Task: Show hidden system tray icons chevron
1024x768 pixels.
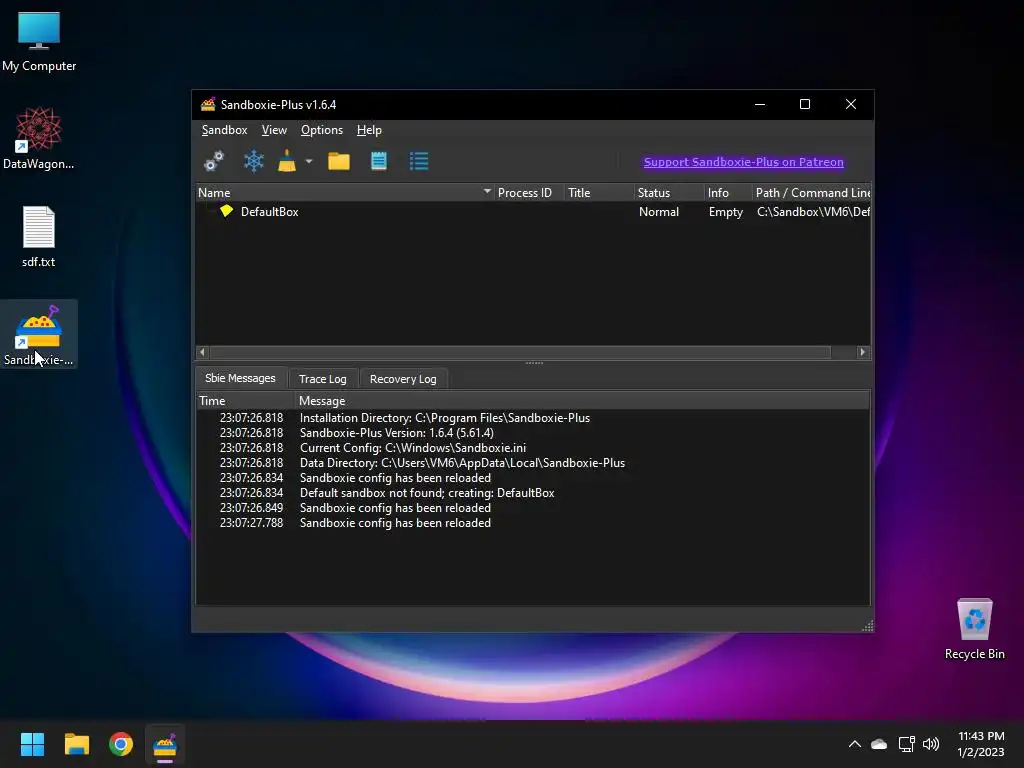Action: [854, 744]
